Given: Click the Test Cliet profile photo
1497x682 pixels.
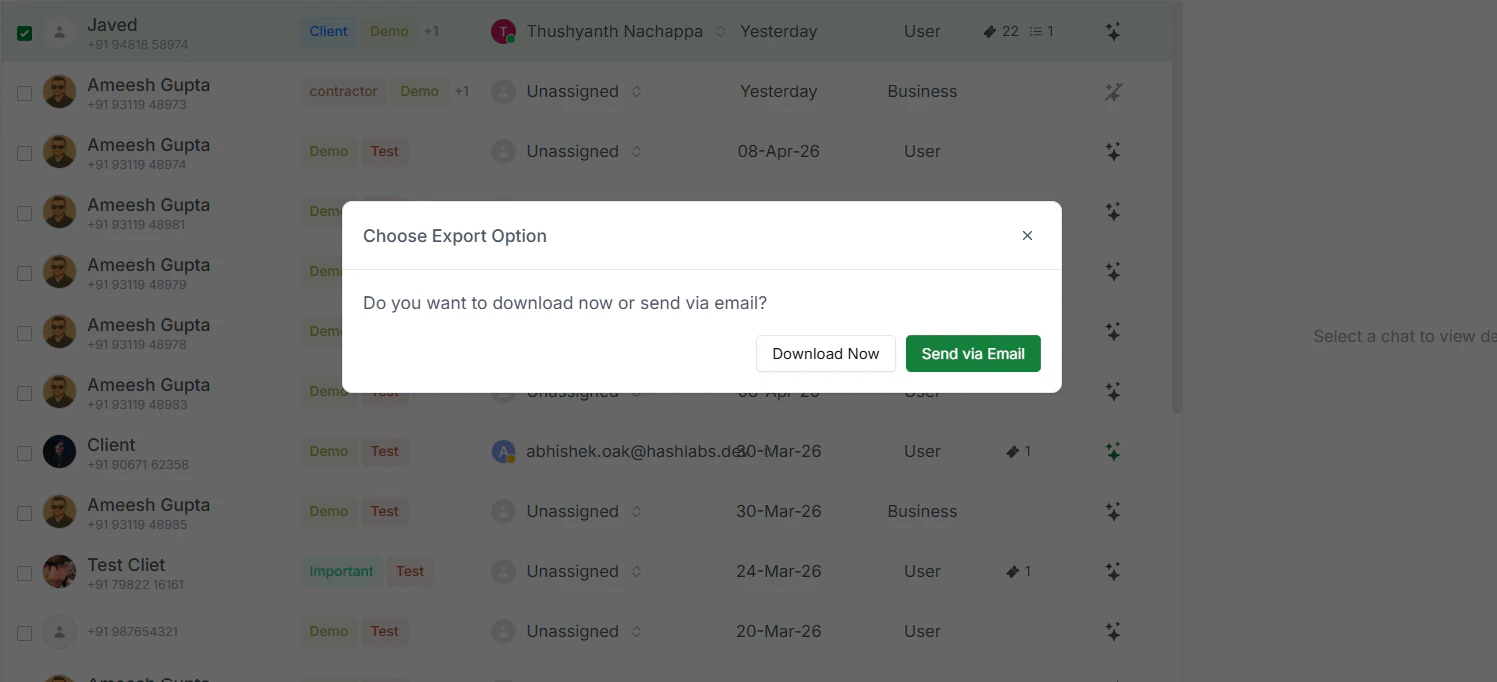Looking at the screenshot, I should 60,572.
